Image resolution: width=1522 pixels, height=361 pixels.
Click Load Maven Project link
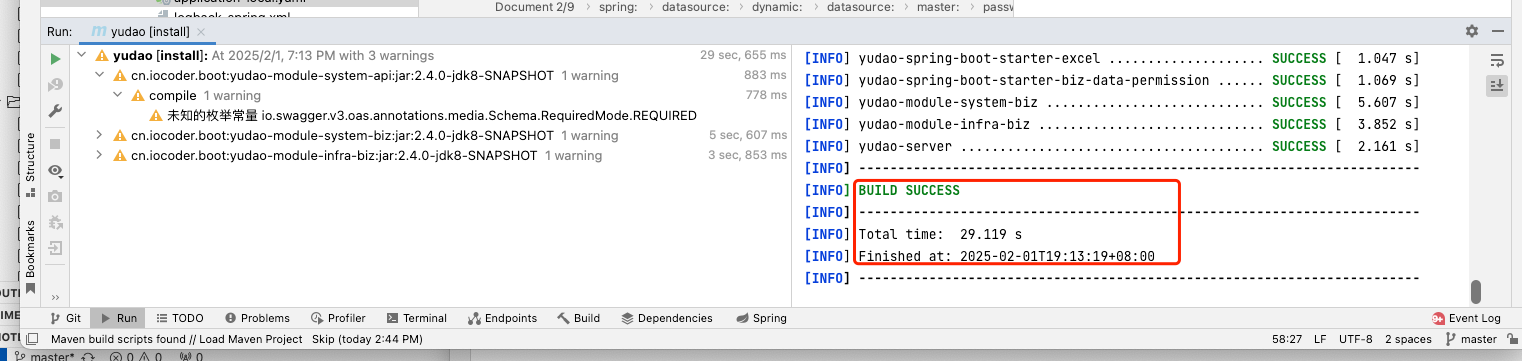click(x=251, y=339)
